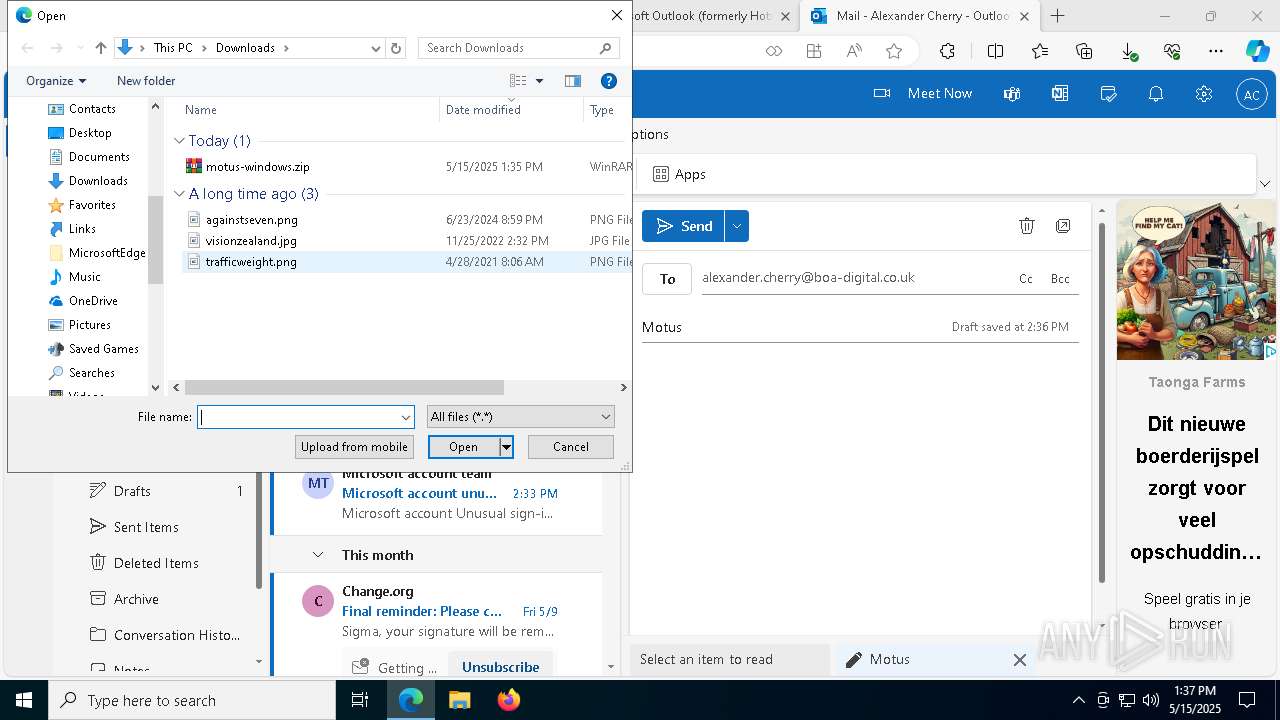This screenshot has width=1280, height=720.
Task: Open the All files type filter dropdown
Action: click(520, 417)
